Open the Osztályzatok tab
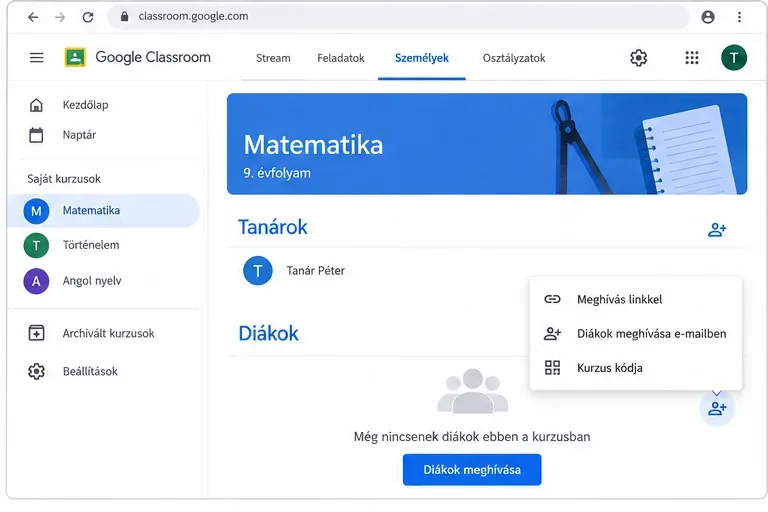 (x=514, y=58)
